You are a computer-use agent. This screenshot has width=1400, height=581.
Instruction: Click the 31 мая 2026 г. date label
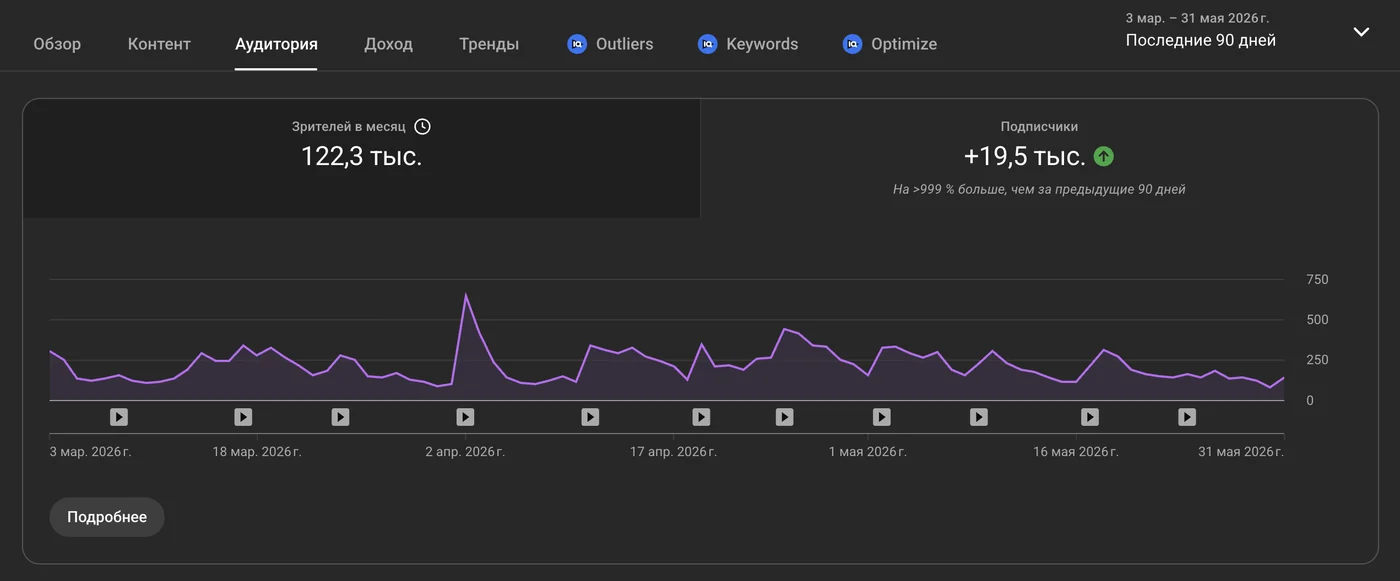(x=1241, y=452)
